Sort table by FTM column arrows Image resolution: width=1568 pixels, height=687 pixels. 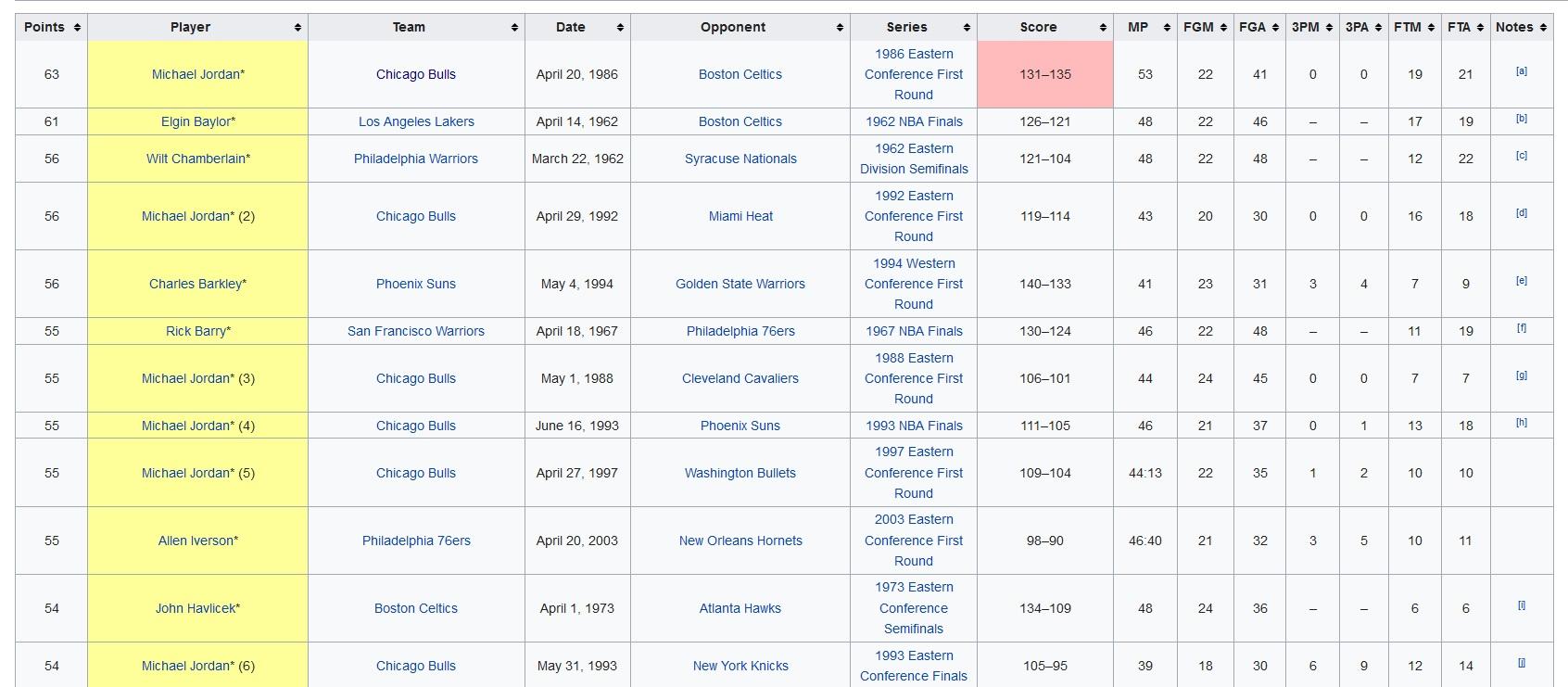(x=1431, y=28)
